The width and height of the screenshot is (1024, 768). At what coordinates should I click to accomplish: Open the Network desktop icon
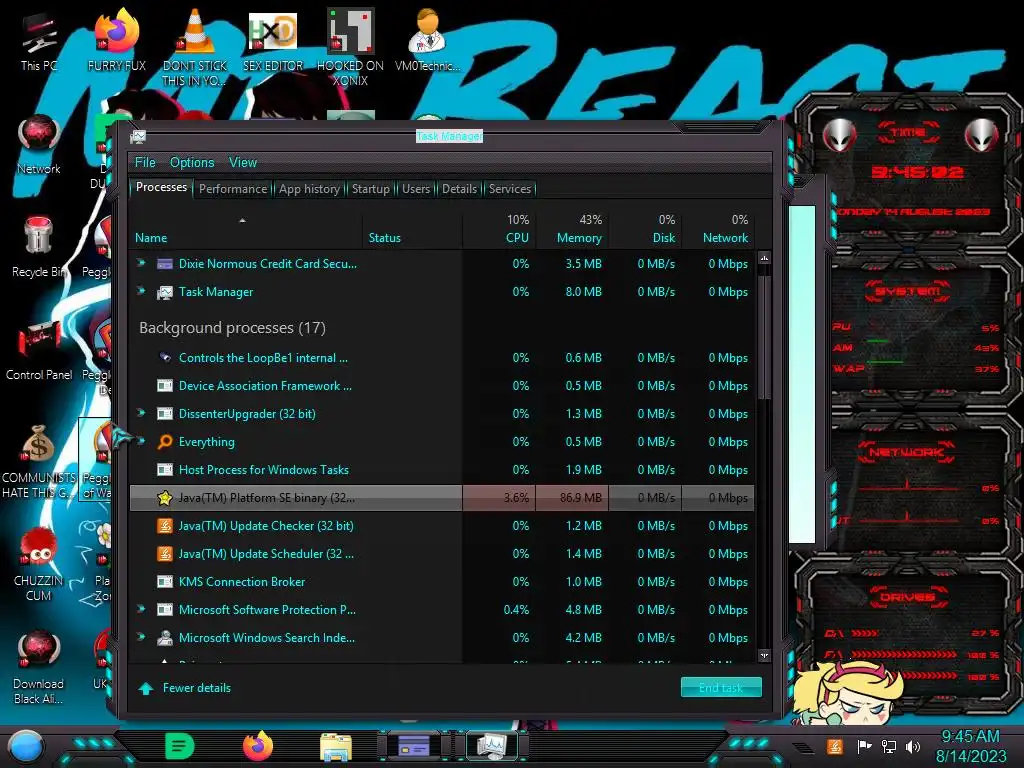click(x=39, y=145)
